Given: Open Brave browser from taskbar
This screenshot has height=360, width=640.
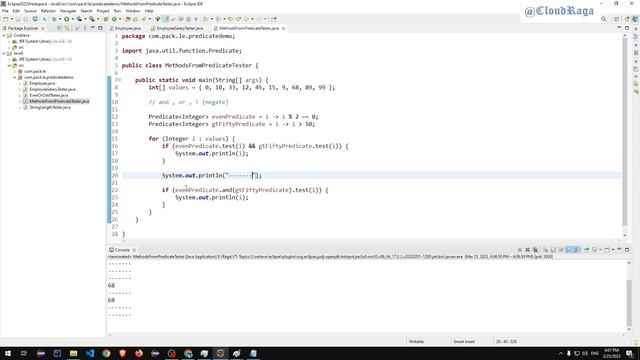Looking at the screenshot, I should coord(122,353).
